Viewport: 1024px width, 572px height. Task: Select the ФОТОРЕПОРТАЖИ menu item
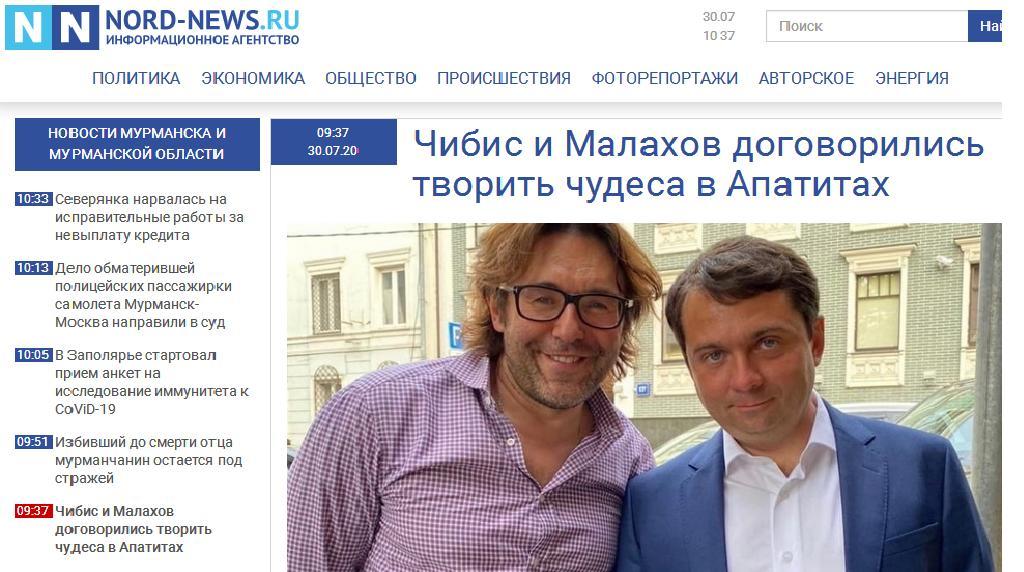pos(665,78)
